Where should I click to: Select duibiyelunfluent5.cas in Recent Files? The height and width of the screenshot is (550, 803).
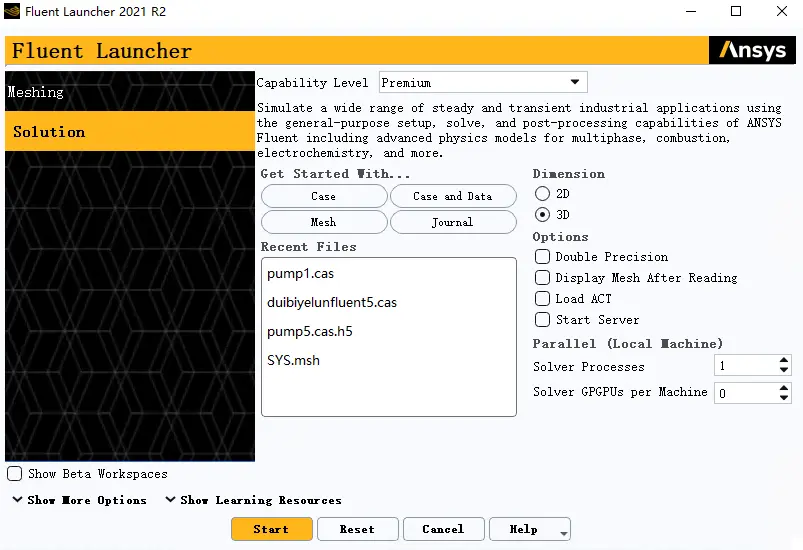coord(332,302)
